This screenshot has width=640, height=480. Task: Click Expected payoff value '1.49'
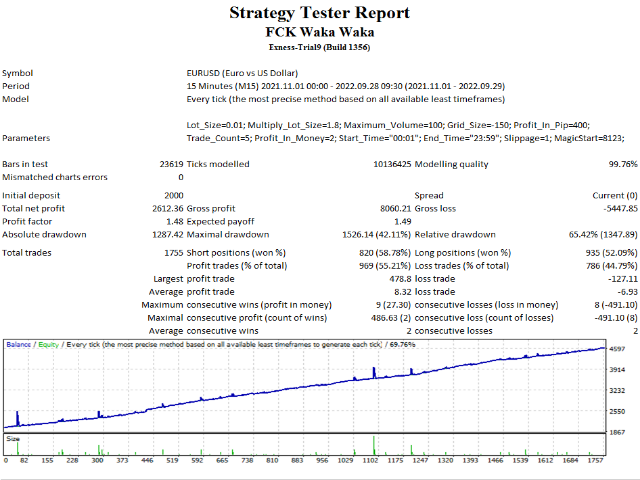tap(403, 222)
